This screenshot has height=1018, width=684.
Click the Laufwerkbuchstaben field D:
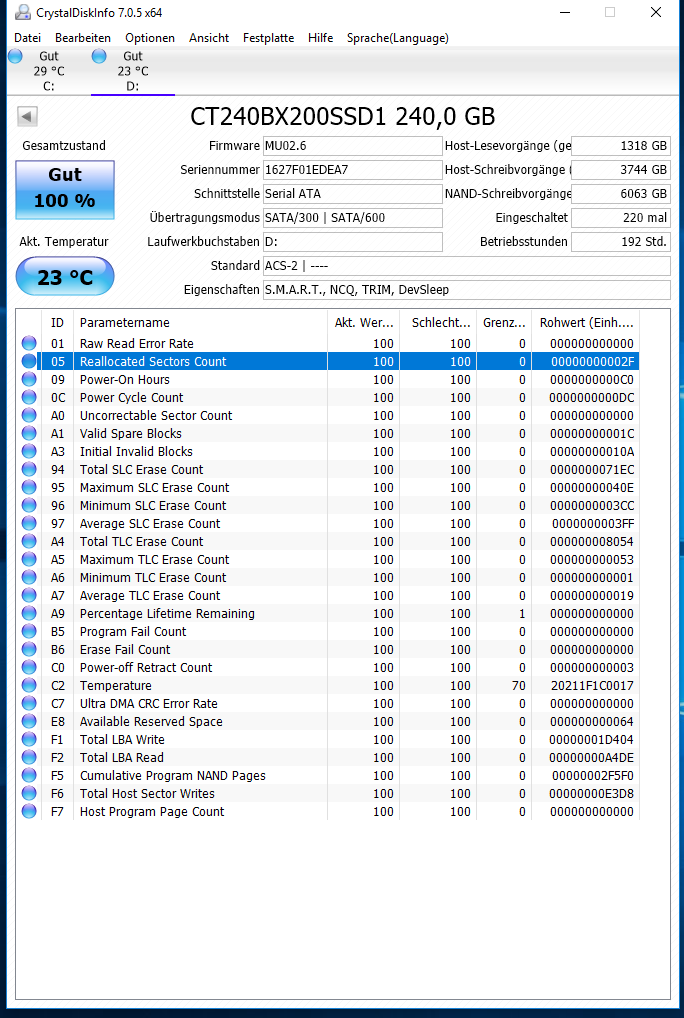352,242
